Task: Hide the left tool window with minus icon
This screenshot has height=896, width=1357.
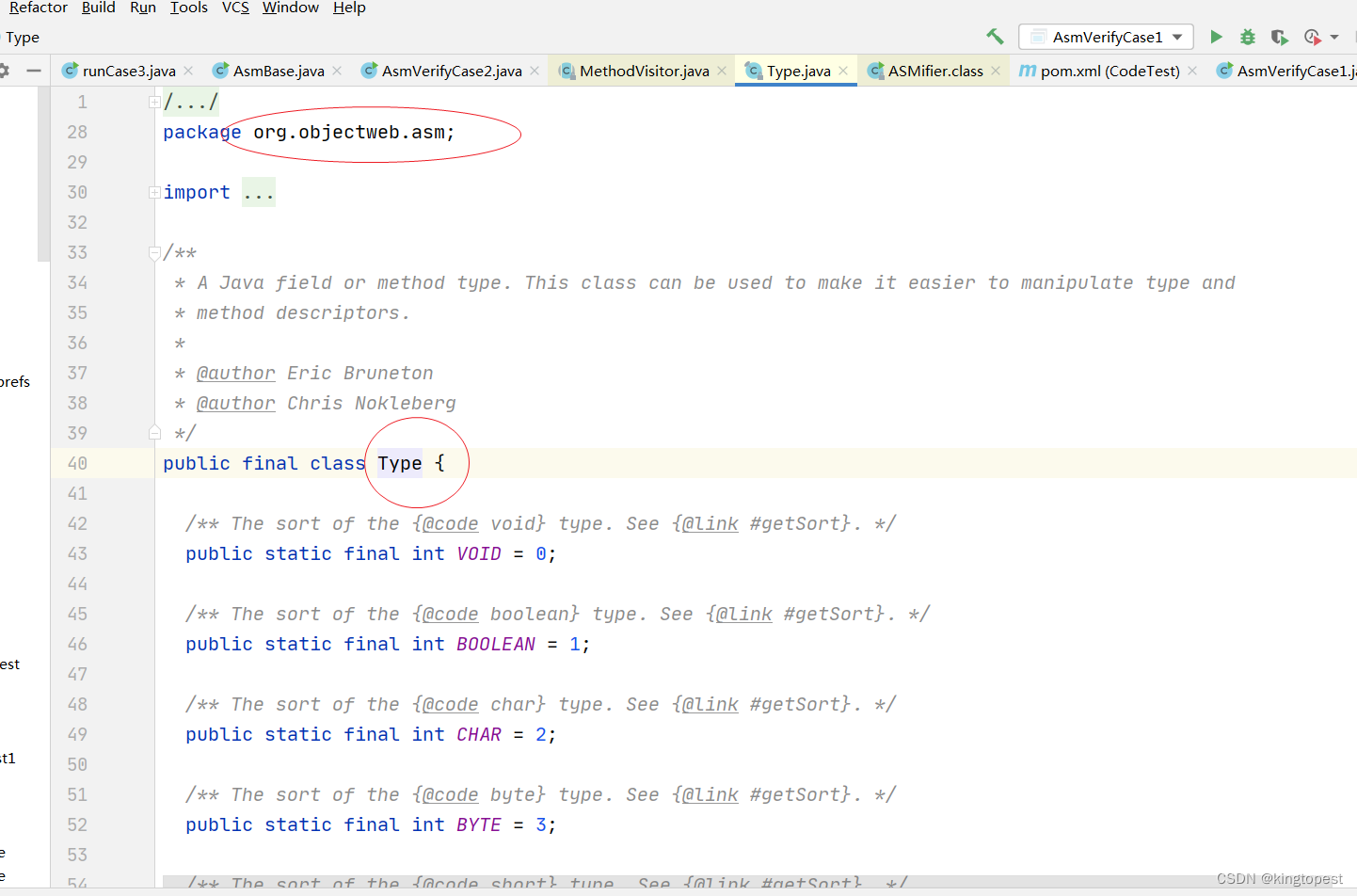Action: point(34,70)
